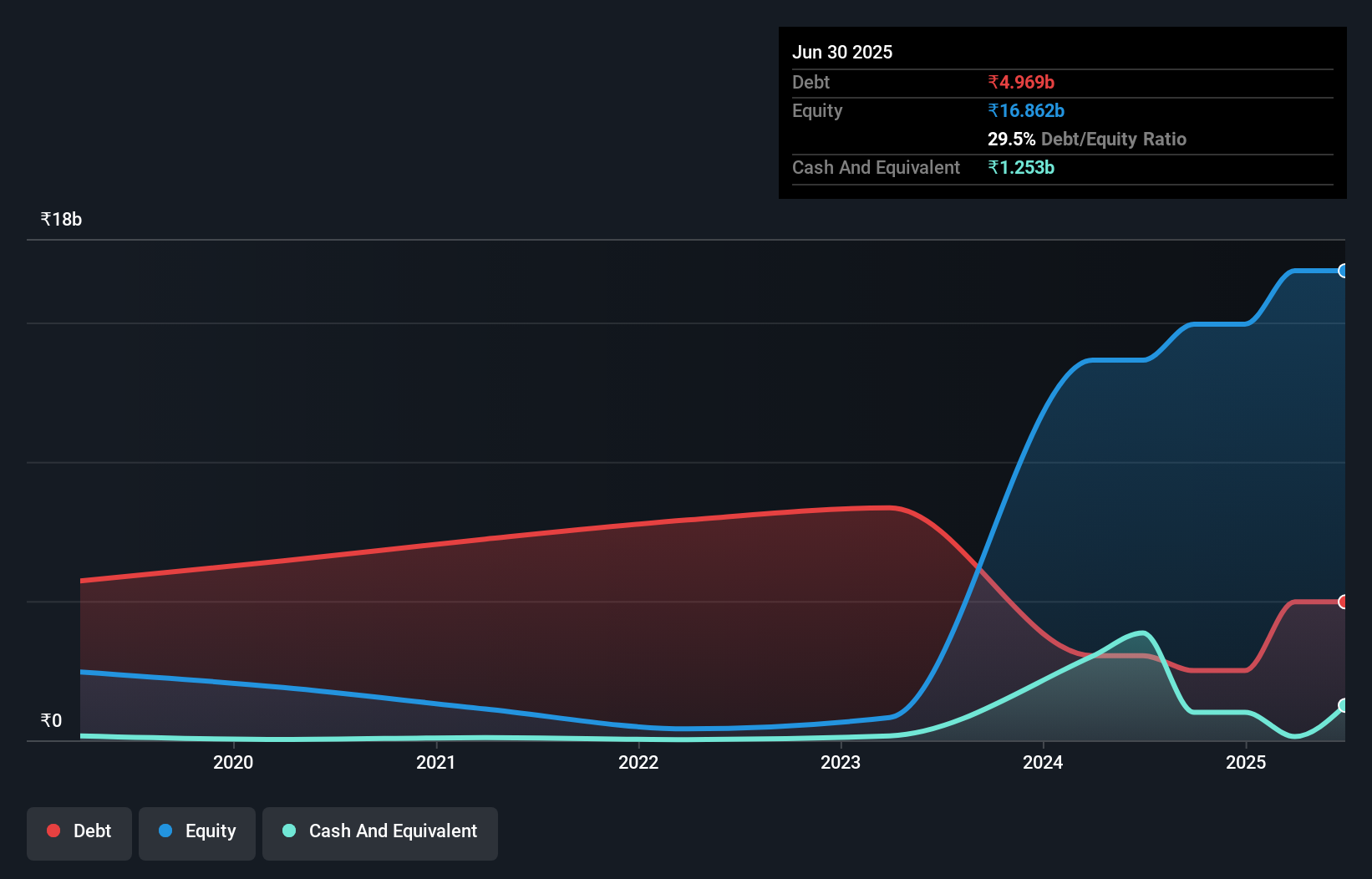The image size is (1372, 879).
Task: Click the blue ₹16.862b Equity value link
Action: coord(1026,110)
